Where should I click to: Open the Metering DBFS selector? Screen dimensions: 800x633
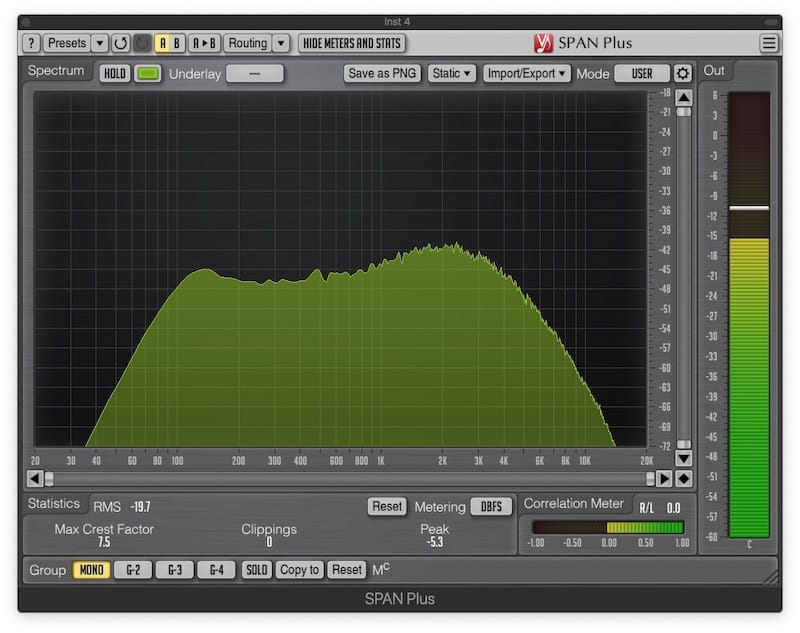pos(491,507)
